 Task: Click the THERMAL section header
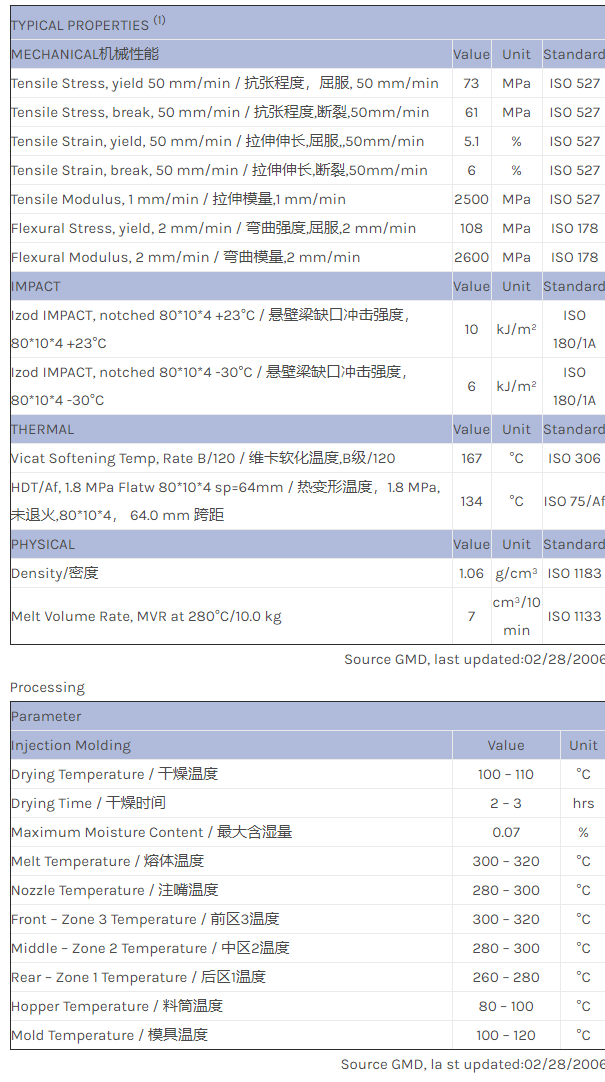point(42,429)
